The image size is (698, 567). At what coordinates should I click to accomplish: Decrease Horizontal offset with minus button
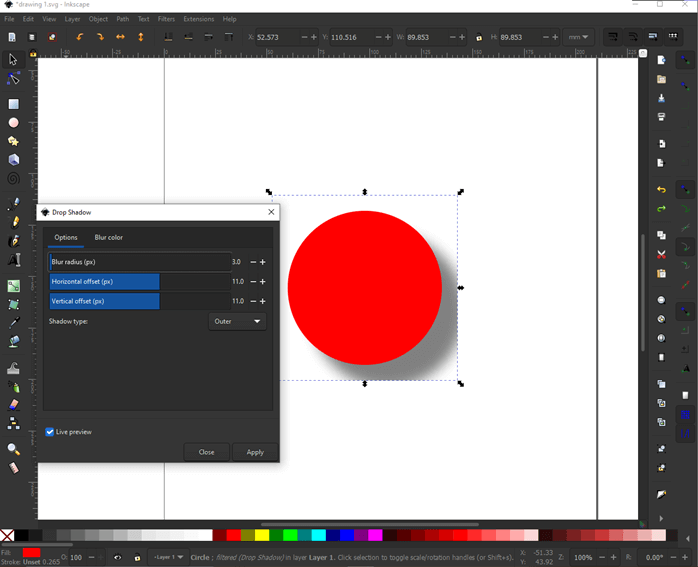pos(253,282)
